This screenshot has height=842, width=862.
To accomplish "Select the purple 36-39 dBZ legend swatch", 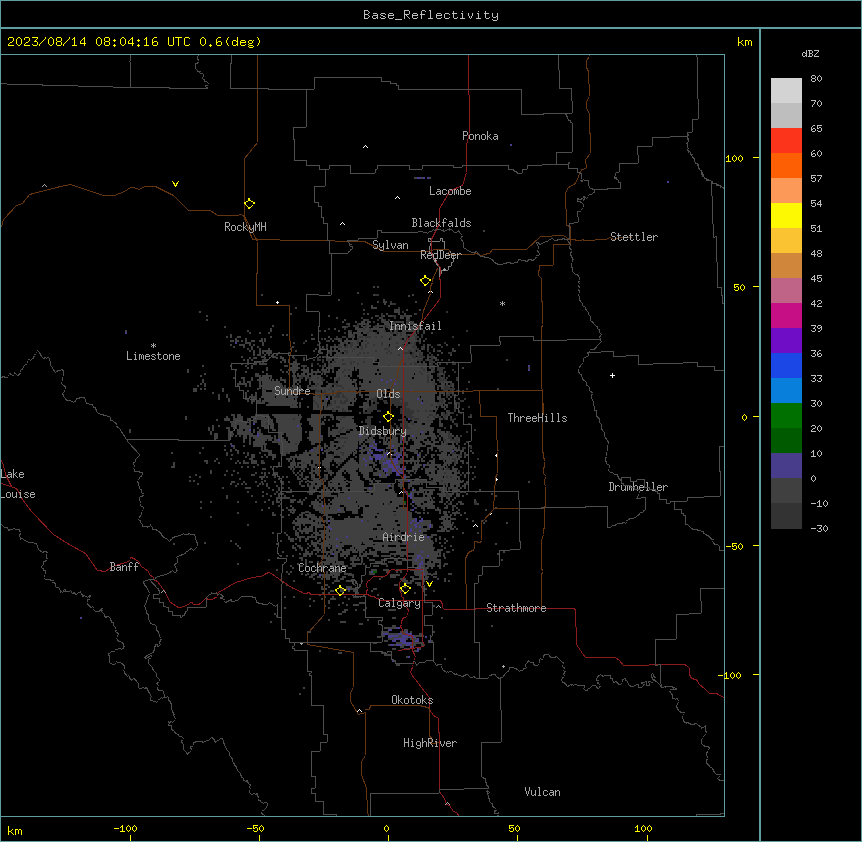I will 786,341.
